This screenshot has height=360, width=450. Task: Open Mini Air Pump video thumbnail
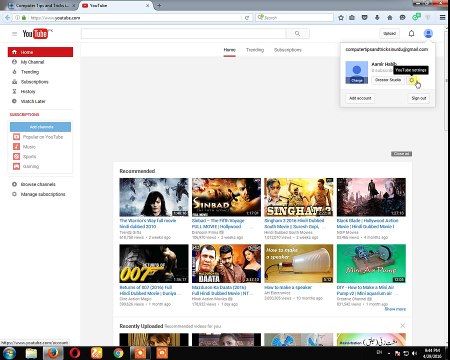click(371, 263)
